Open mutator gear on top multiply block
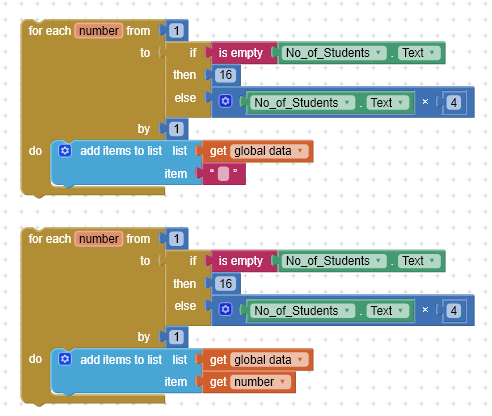Viewport: 492px width, 416px height. (225, 101)
